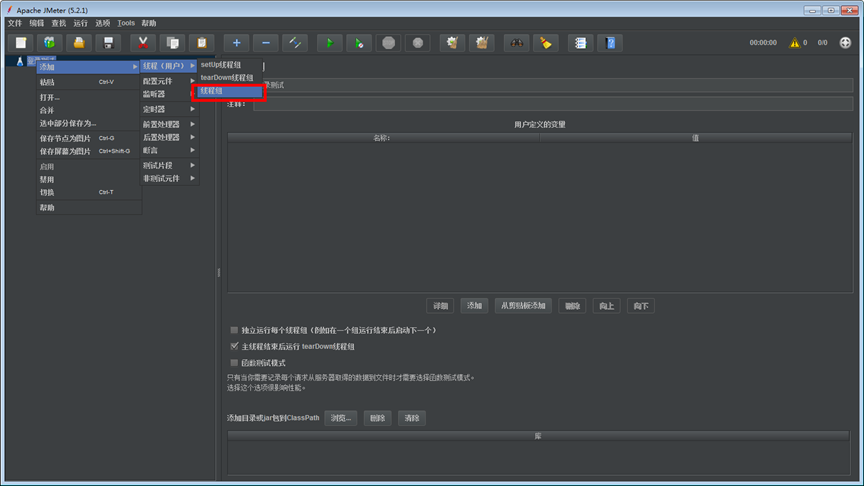Open the Tools menu in menu bar
This screenshot has width=864, height=486.
click(126, 23)
